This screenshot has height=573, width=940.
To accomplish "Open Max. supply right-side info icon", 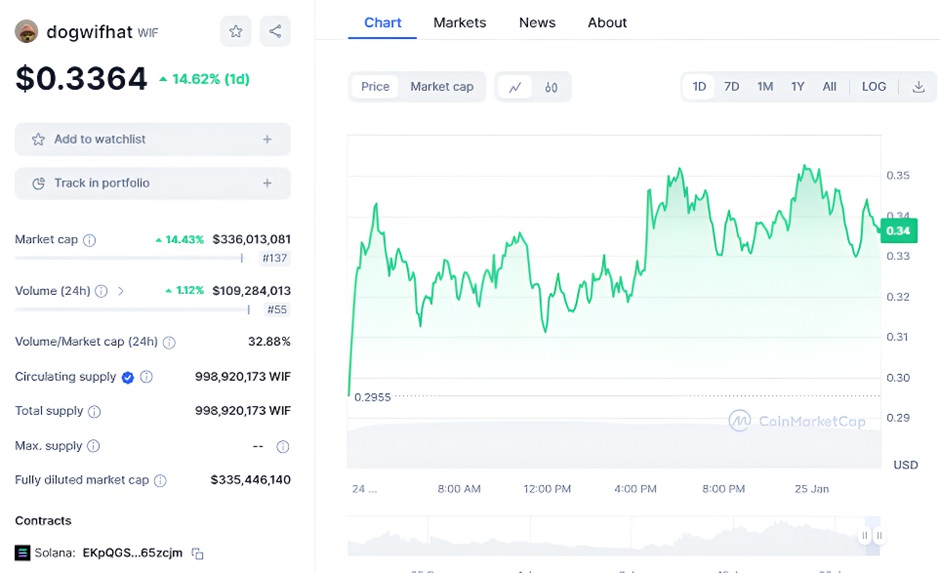I will pyautogui.click(x=282, y=446).
